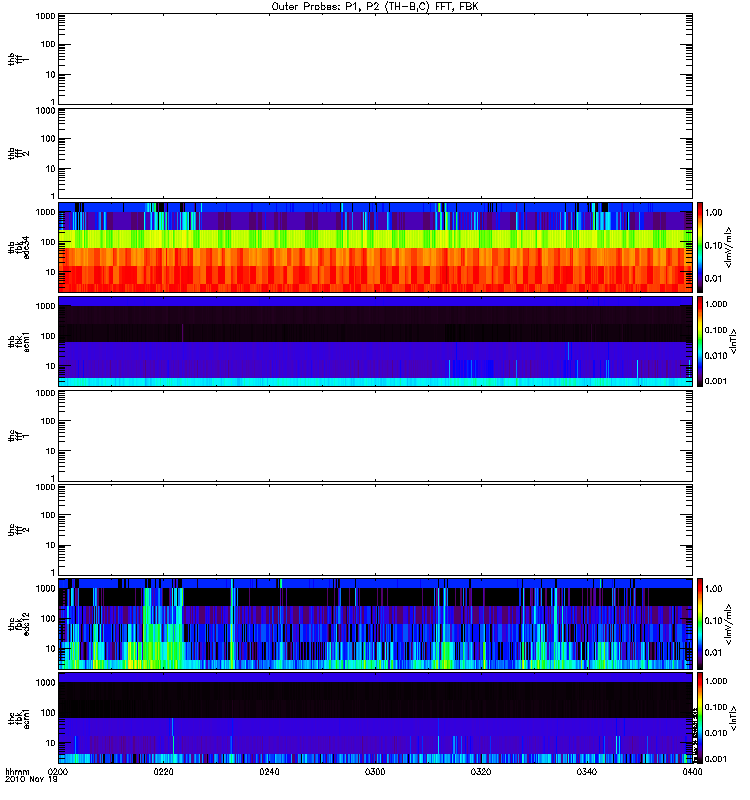750x800 pixels.
Task: Click the '<|mV/m|>' unit label beside thb edc34 colorbar
Action: point(728,247)
